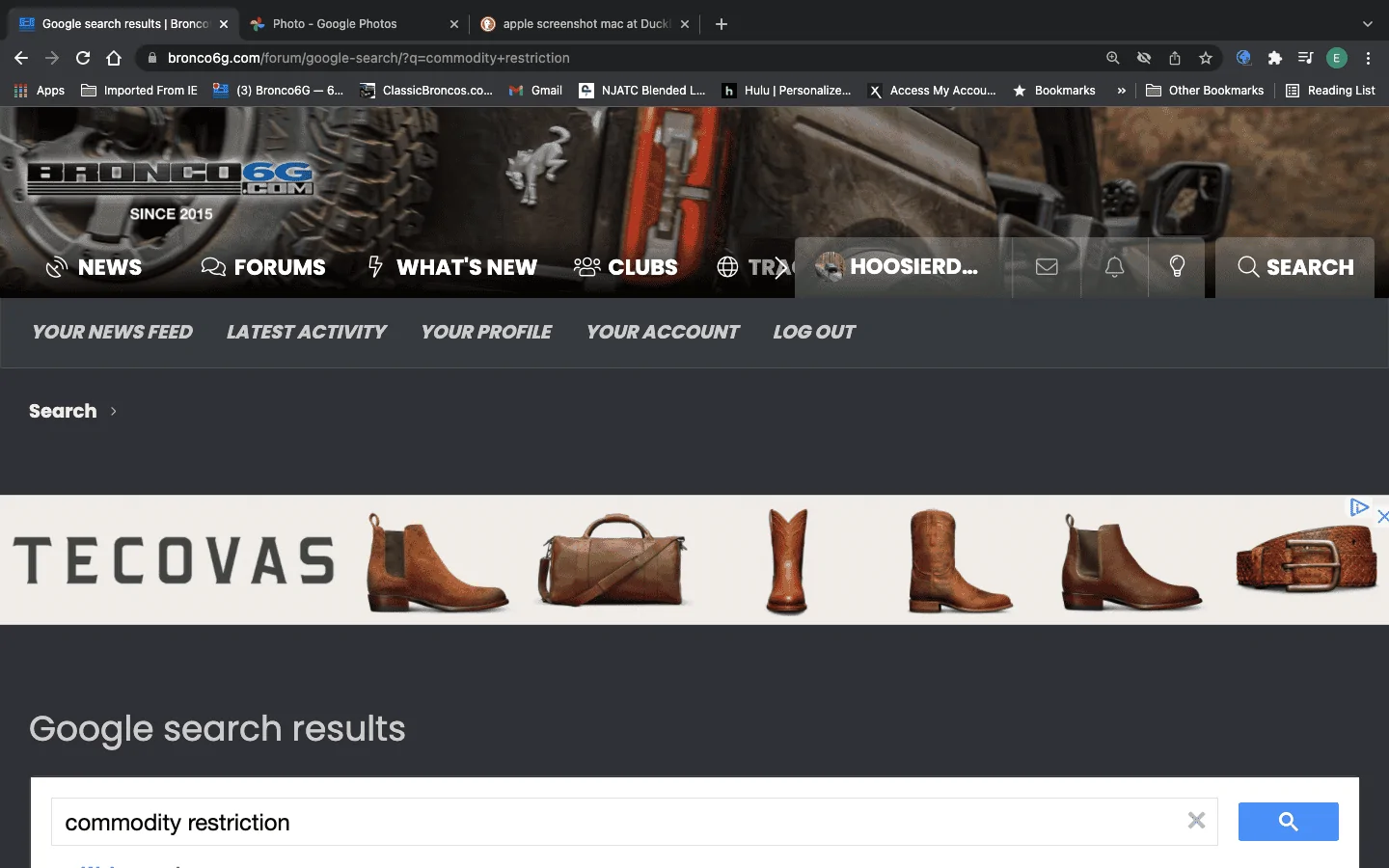Open the FORUMS nav item
Screen dimensions: 1389x868
pos(263,267)
